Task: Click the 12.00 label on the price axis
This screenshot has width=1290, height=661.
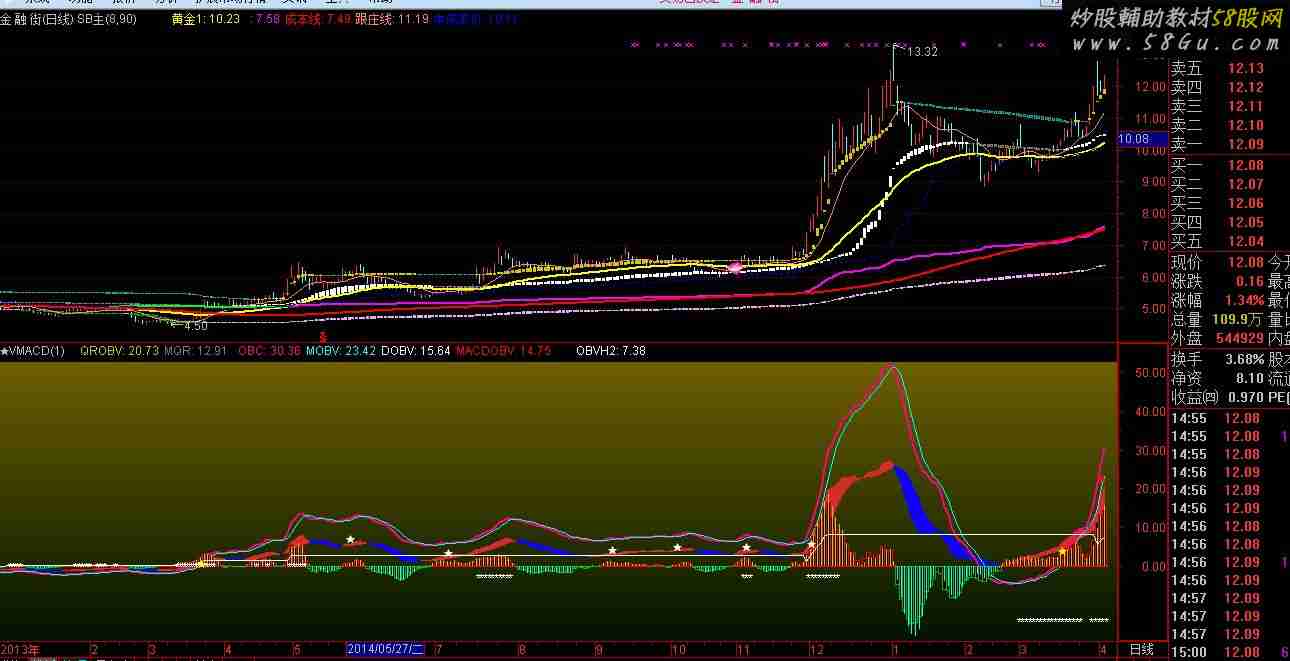Action: point(1152,87)
